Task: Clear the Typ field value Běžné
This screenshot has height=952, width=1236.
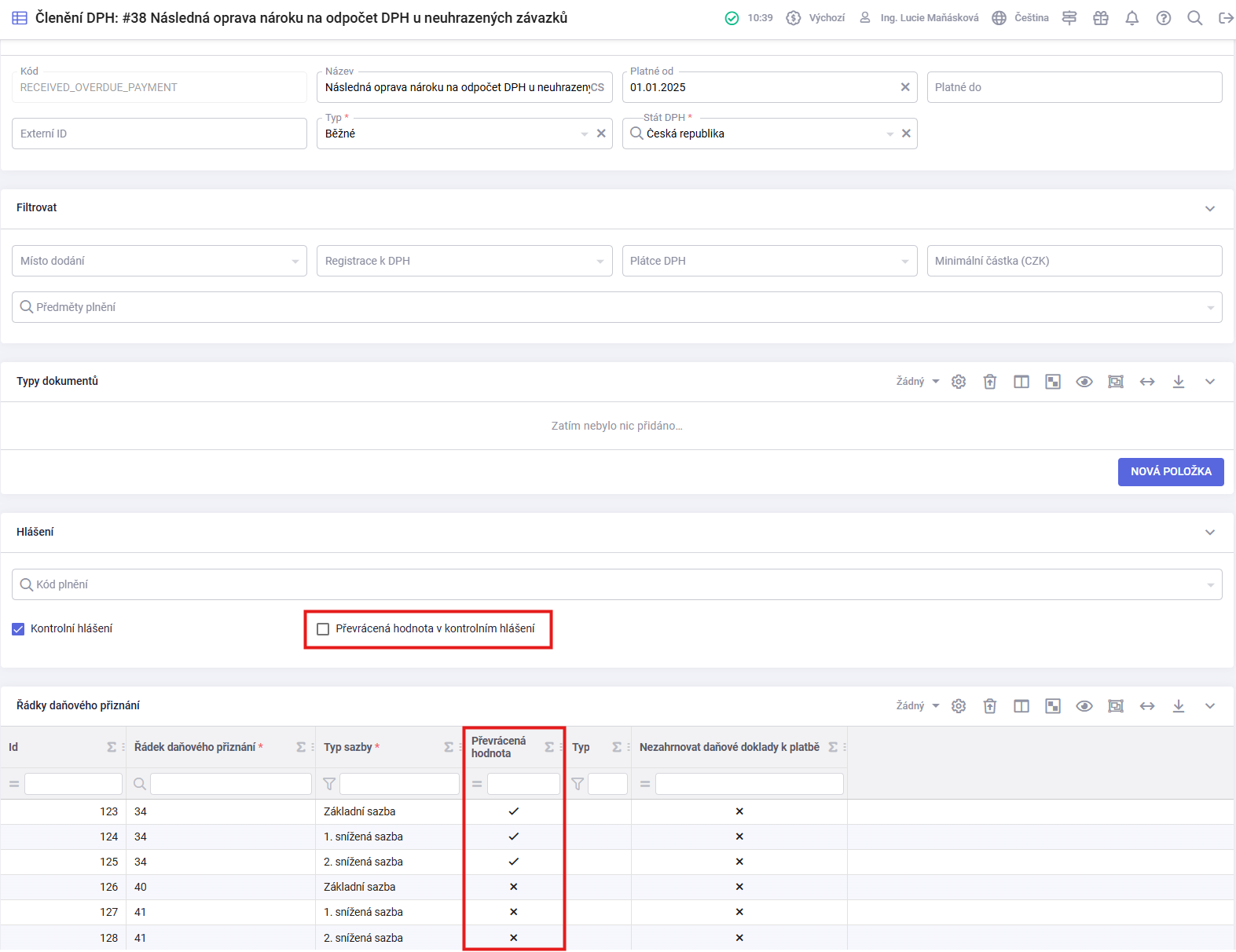Action: point(601,134)
